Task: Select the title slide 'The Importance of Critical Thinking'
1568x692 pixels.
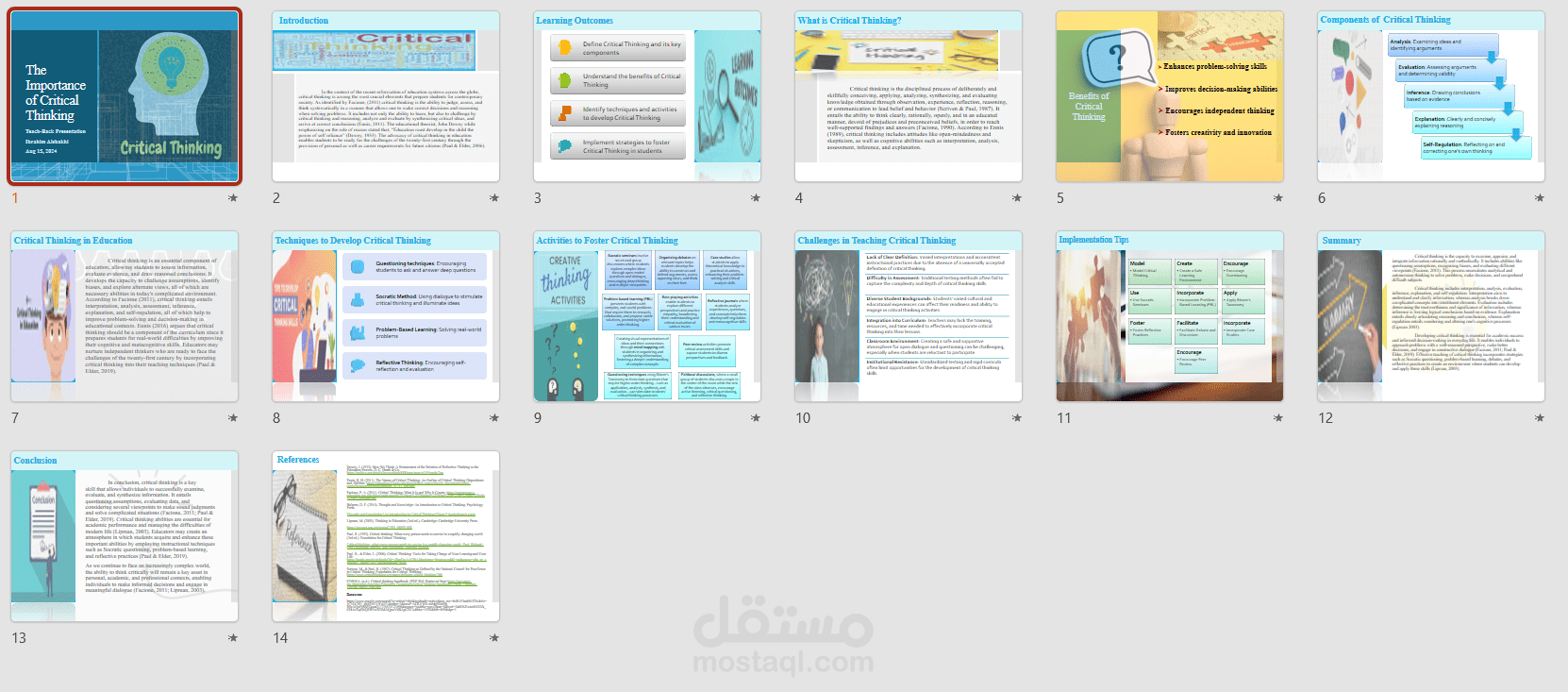Action: point(125,96)
